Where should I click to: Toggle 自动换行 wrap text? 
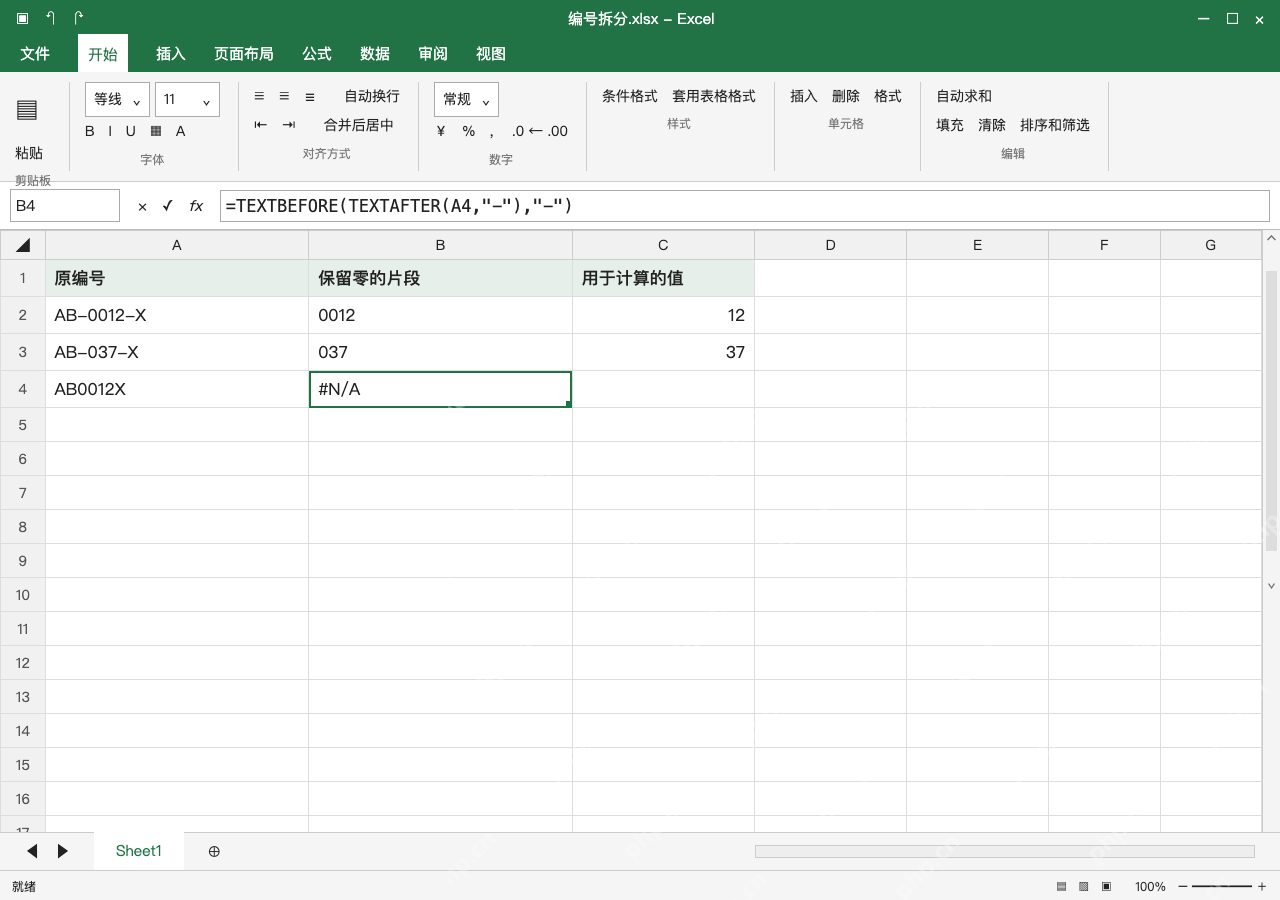tap(372, 96)
